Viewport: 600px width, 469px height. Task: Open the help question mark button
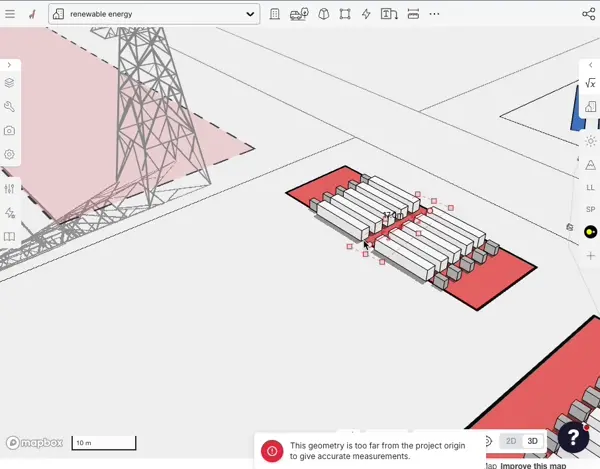click(573, 437)
